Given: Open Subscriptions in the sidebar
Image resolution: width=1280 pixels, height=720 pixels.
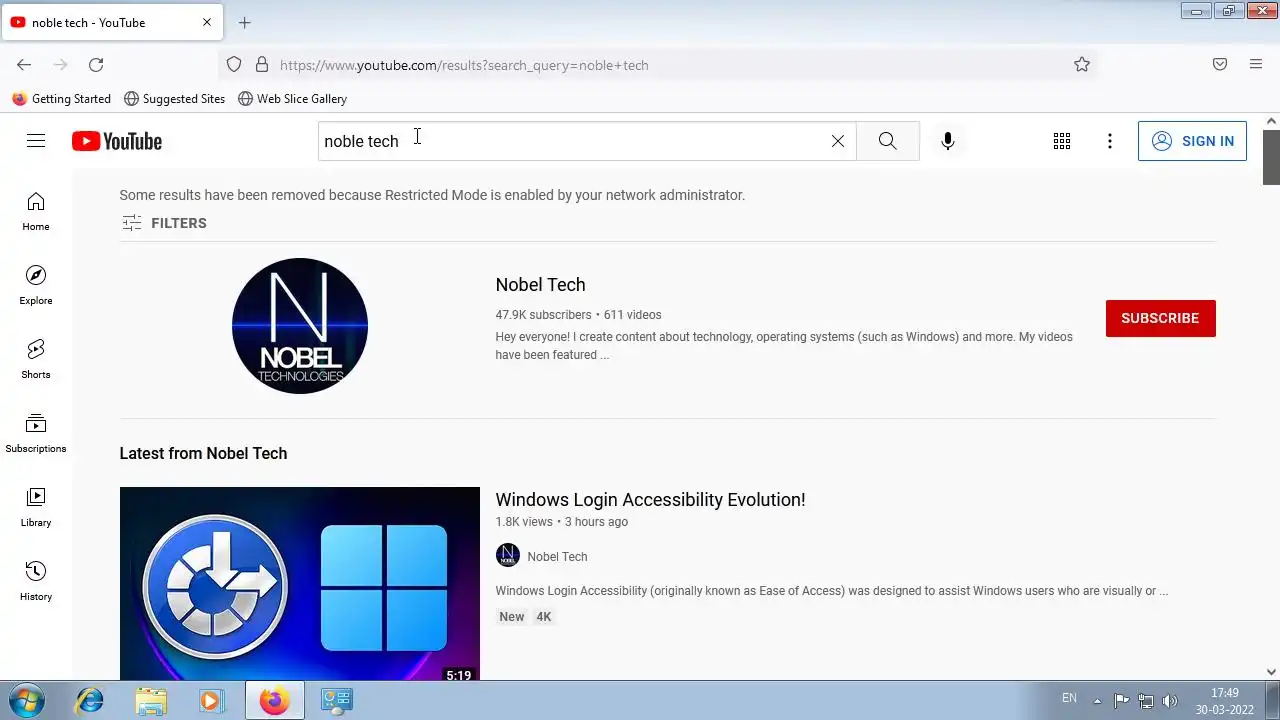Looking at the screenshot, I should click(36, 433).
